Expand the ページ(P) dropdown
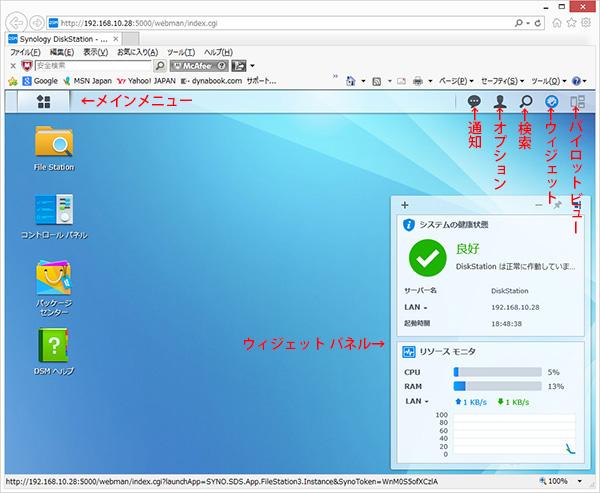600x493 pixels. [x=456, y=81]
